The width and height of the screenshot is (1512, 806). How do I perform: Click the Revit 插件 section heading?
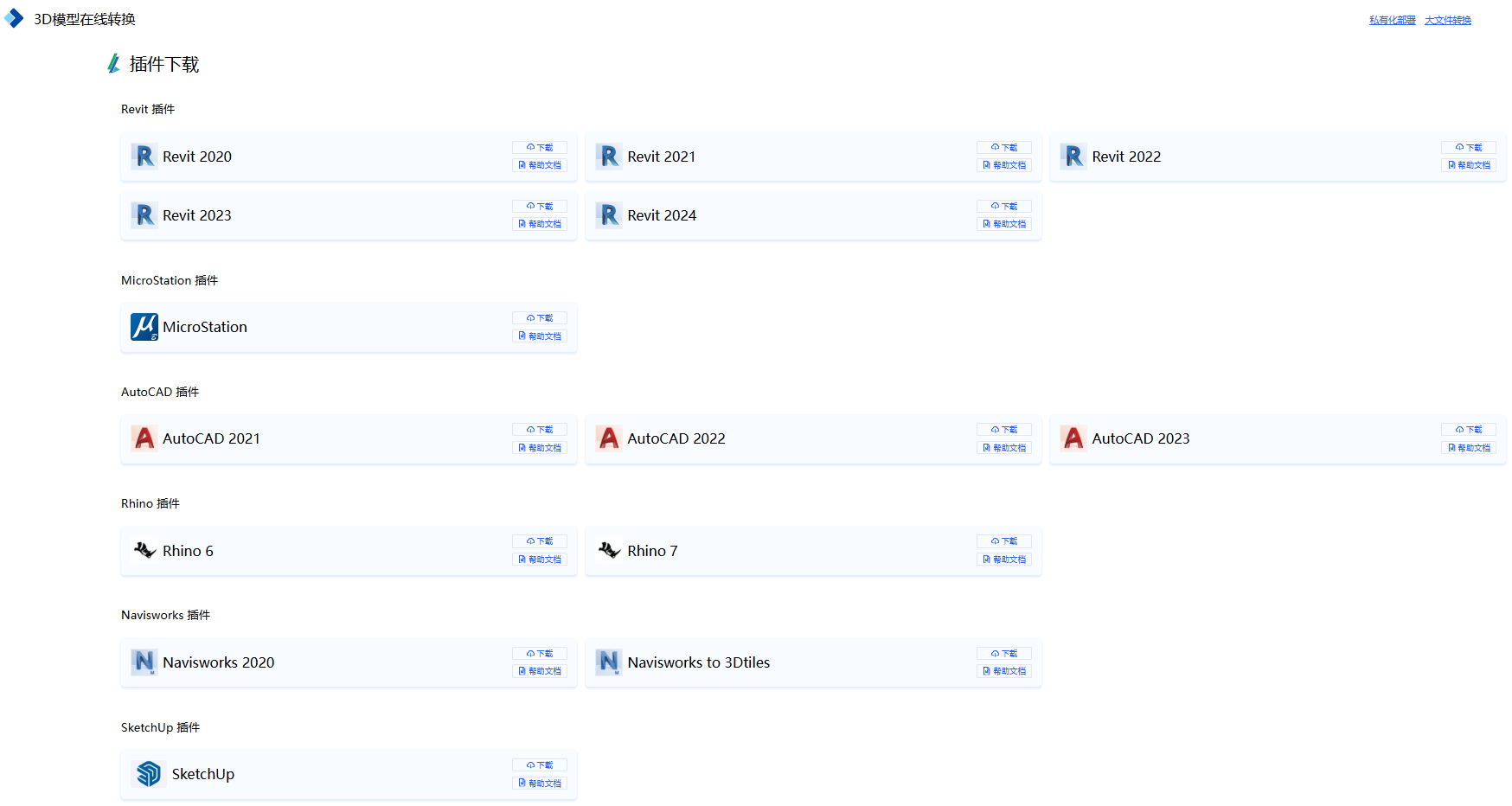click(x=148, y=109)
